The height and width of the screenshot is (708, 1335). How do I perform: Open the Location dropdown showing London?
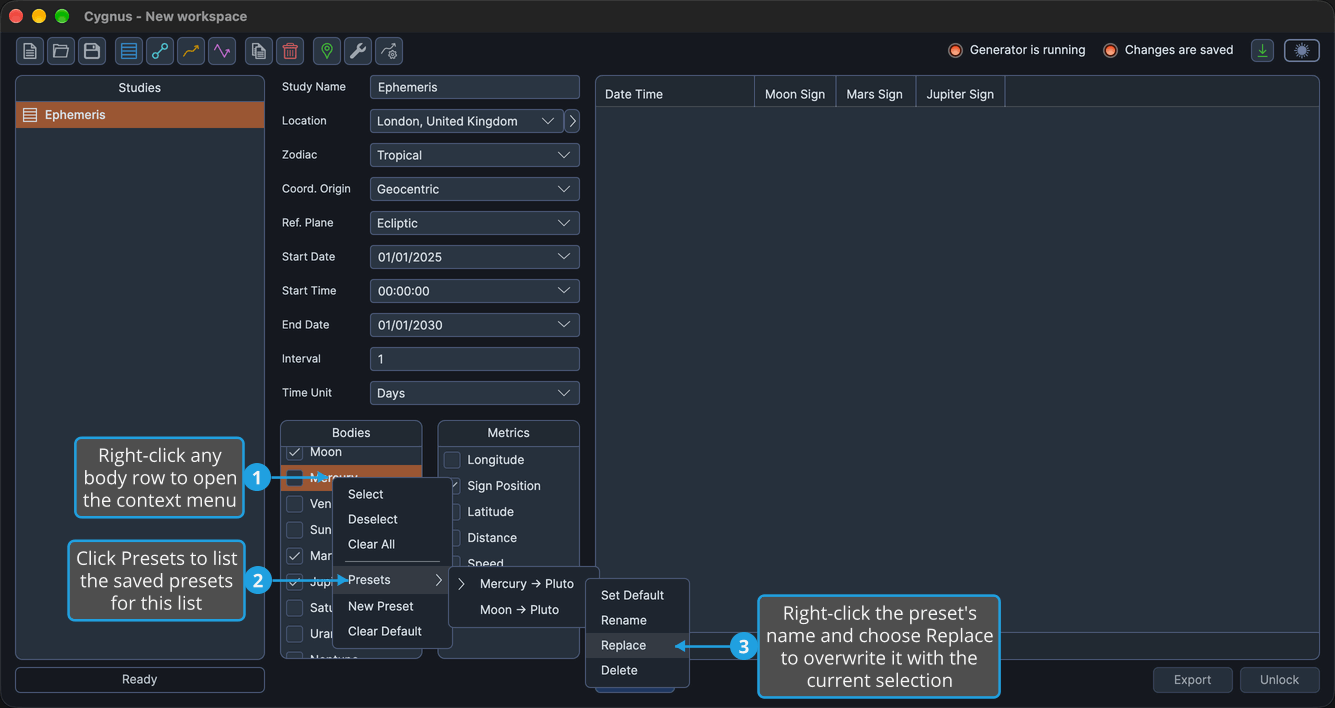click(466, 121)
